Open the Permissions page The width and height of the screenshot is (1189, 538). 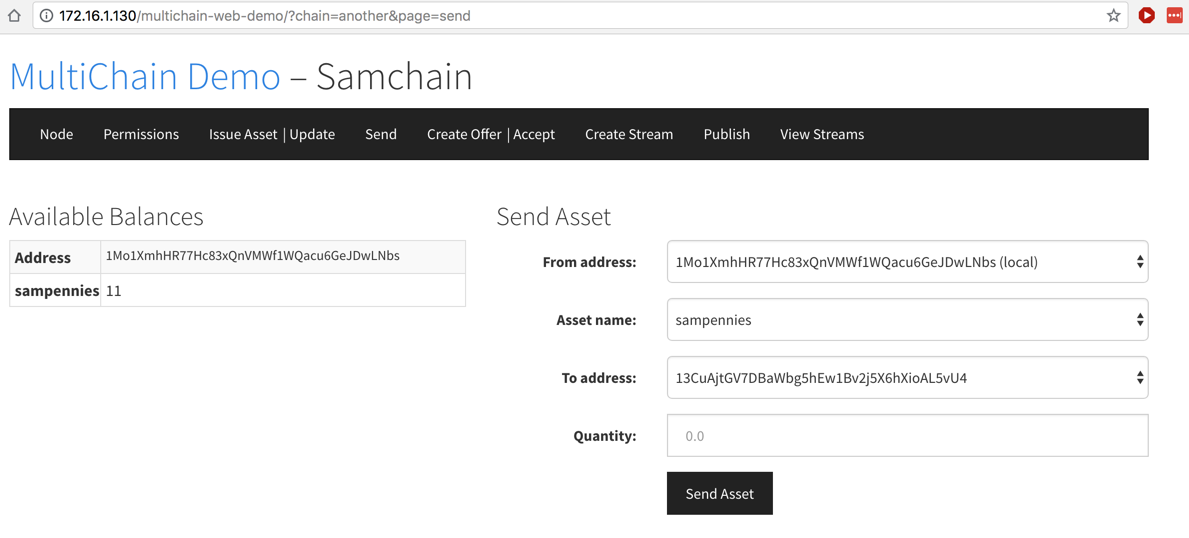pyautogui.click(x=141, y=134)
